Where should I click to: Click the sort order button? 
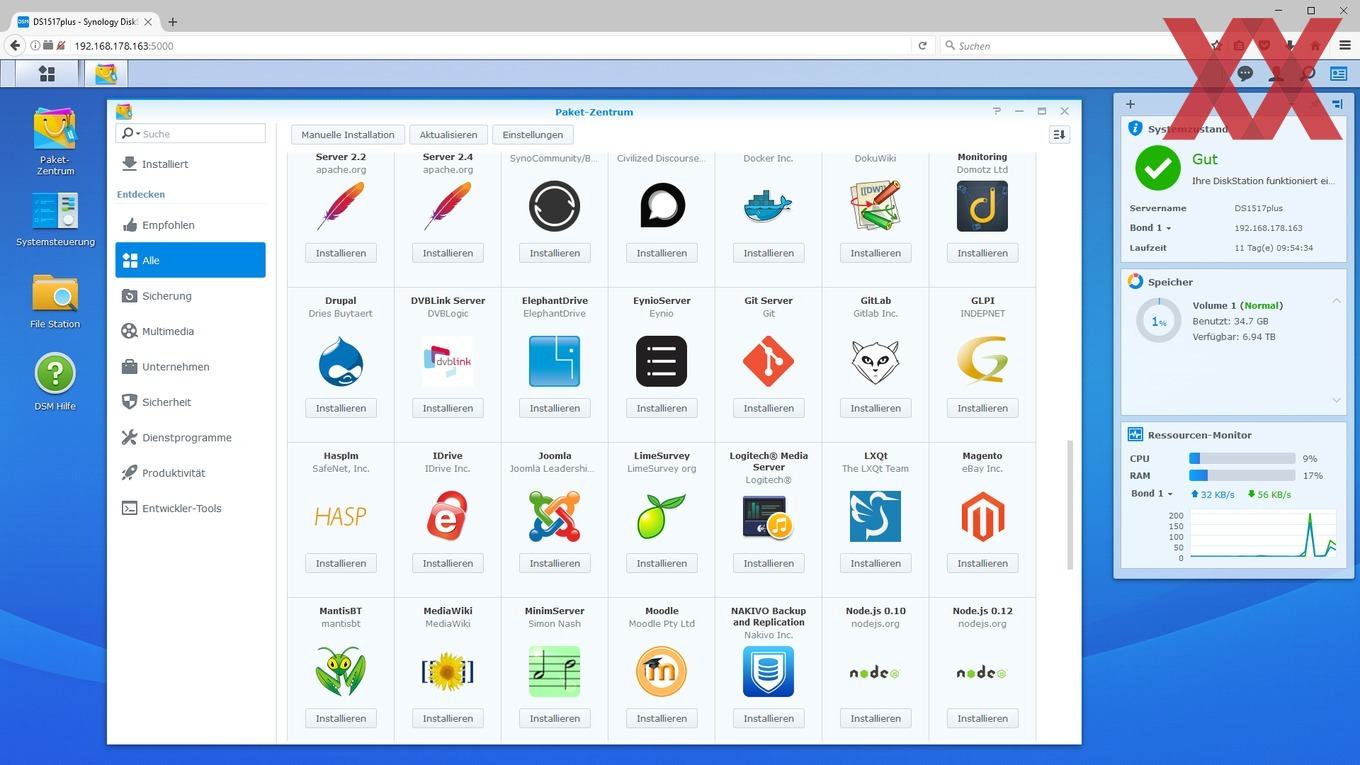click(1059, 134)
